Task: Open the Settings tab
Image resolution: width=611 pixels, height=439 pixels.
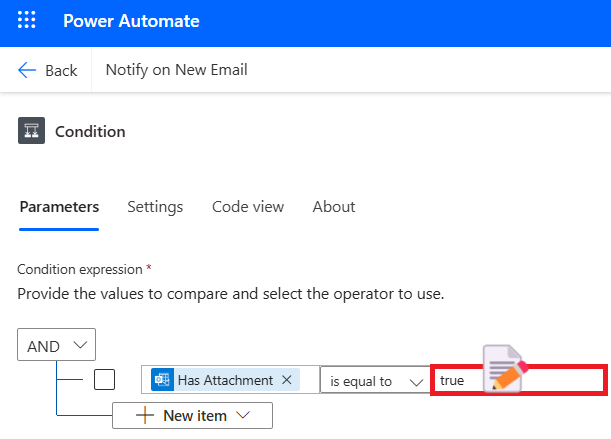Action: pos(155,207)
